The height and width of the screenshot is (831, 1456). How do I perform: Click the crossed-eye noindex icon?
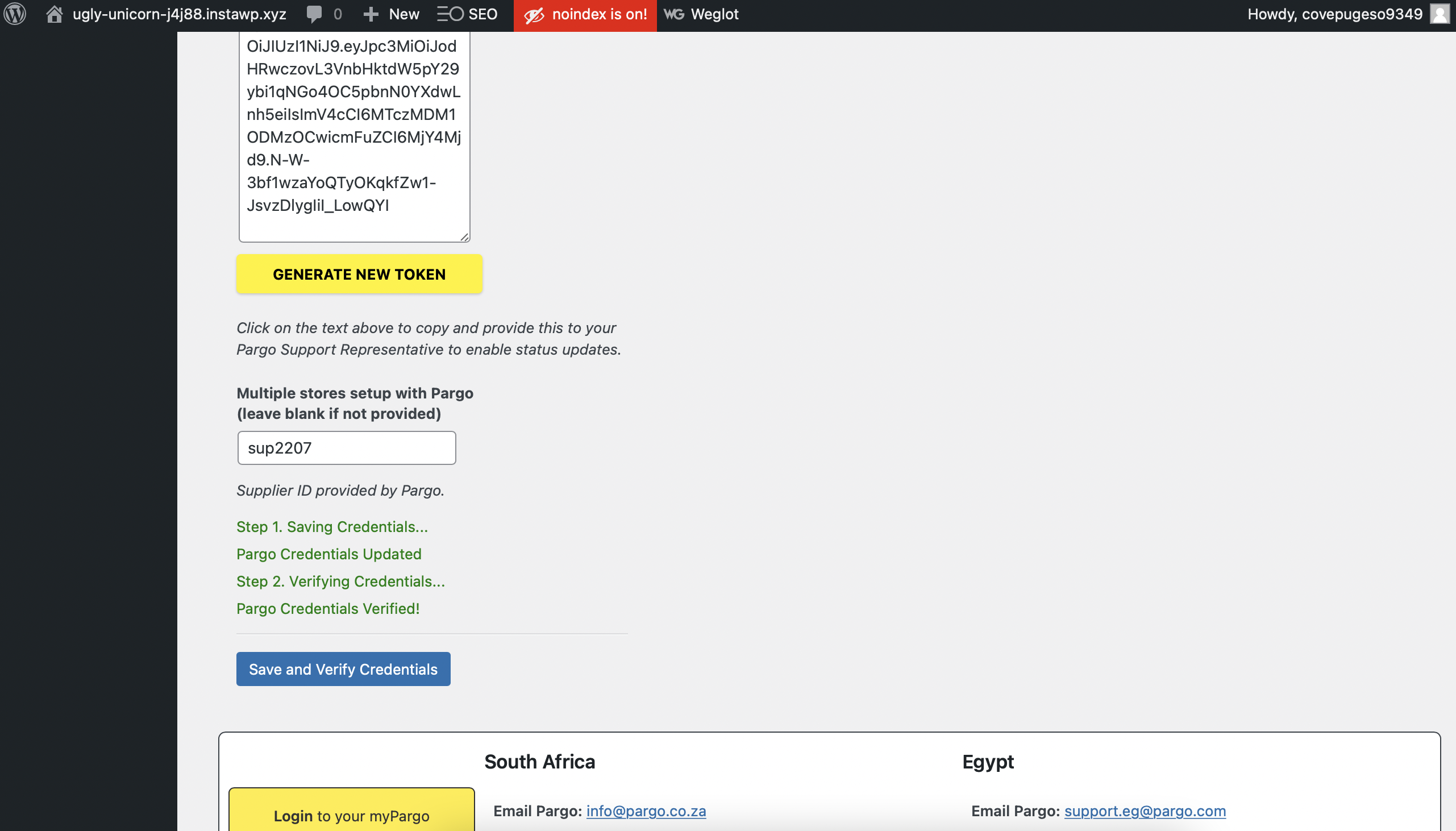[534, 15]
